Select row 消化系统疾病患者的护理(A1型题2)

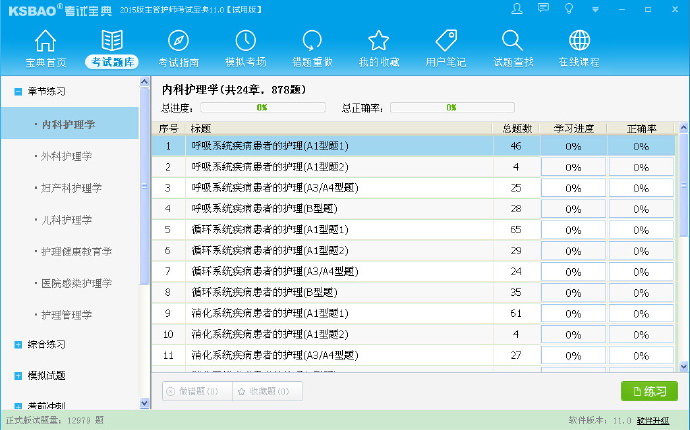(413, 334)
